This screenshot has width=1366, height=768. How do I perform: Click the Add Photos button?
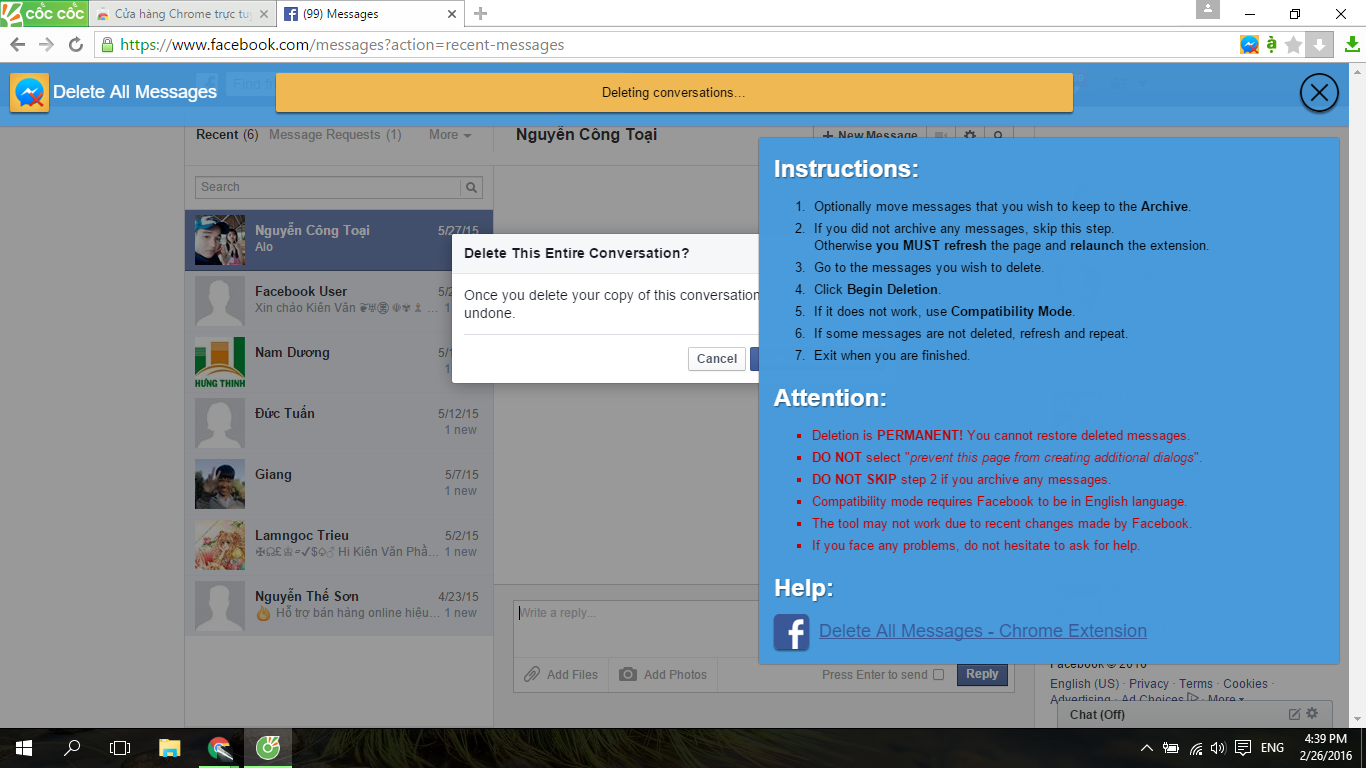(663, 675)
